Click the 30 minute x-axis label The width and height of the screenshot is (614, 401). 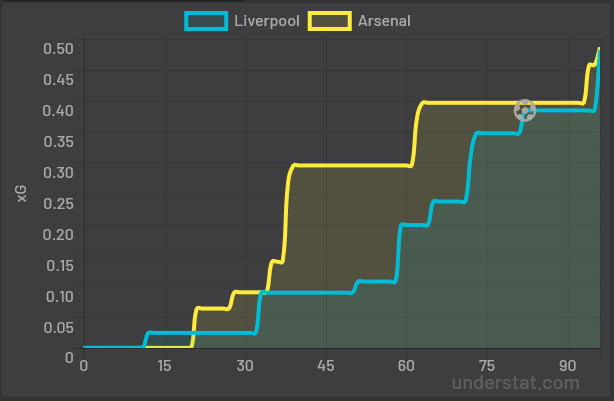click(245, 366)
